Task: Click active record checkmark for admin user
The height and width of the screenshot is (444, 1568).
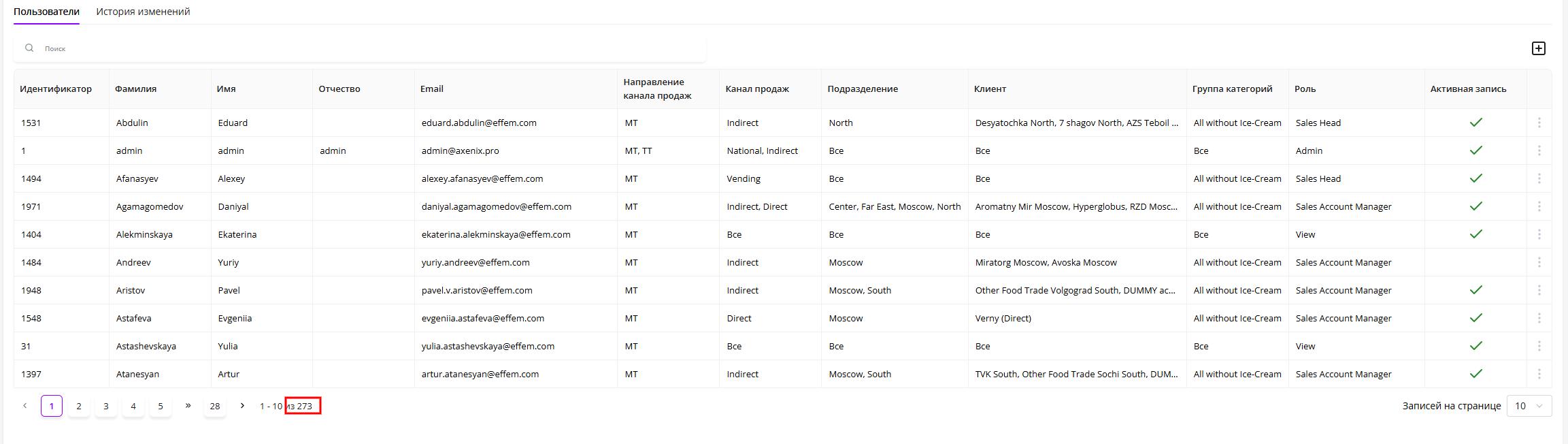Action: (1475, 150)
